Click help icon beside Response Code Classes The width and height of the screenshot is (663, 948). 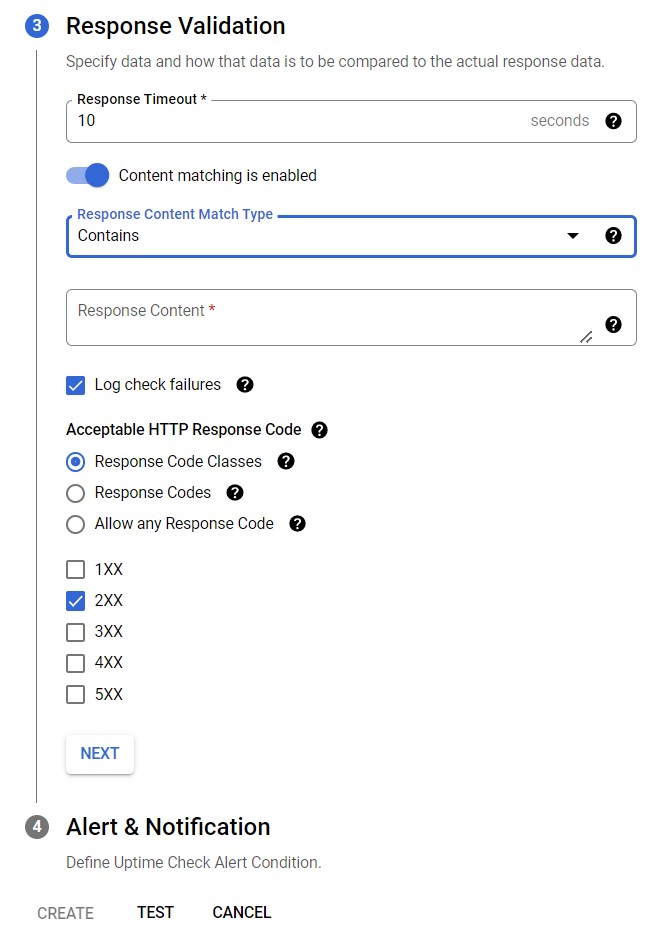click(286, 461)
